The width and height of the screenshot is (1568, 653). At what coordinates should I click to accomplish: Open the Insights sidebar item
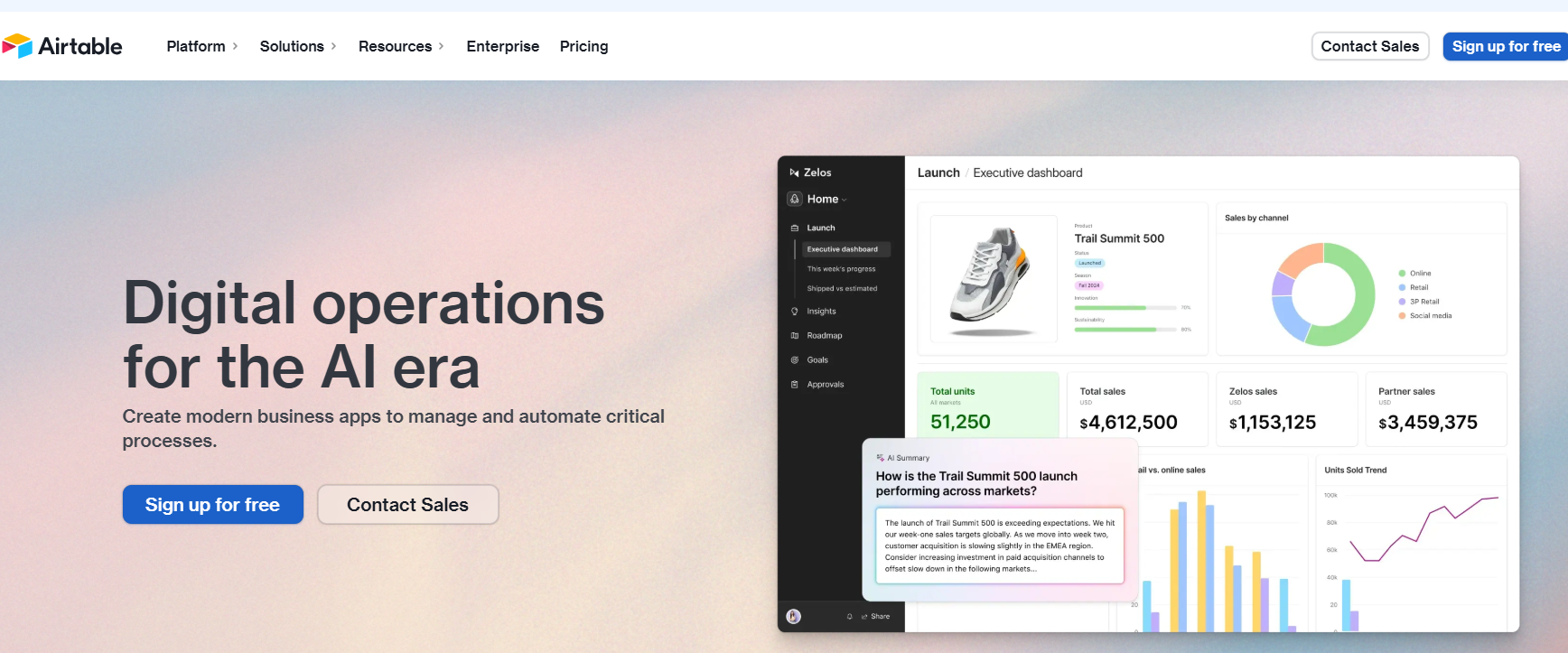pos(821,311)
